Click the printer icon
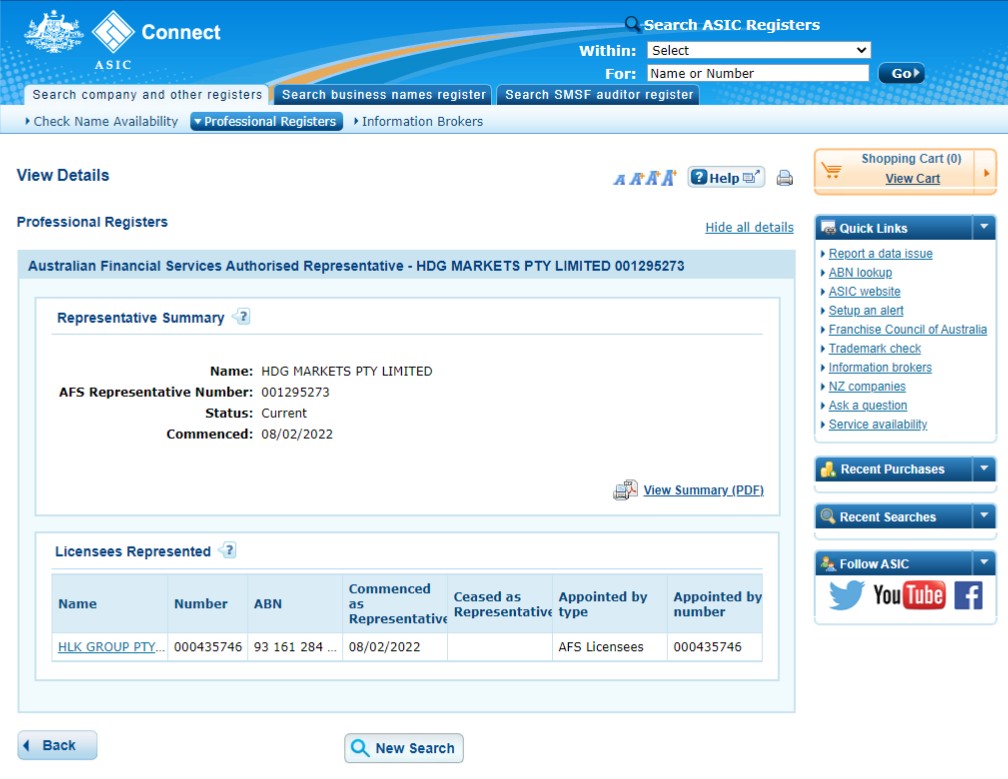 (785, 179)
